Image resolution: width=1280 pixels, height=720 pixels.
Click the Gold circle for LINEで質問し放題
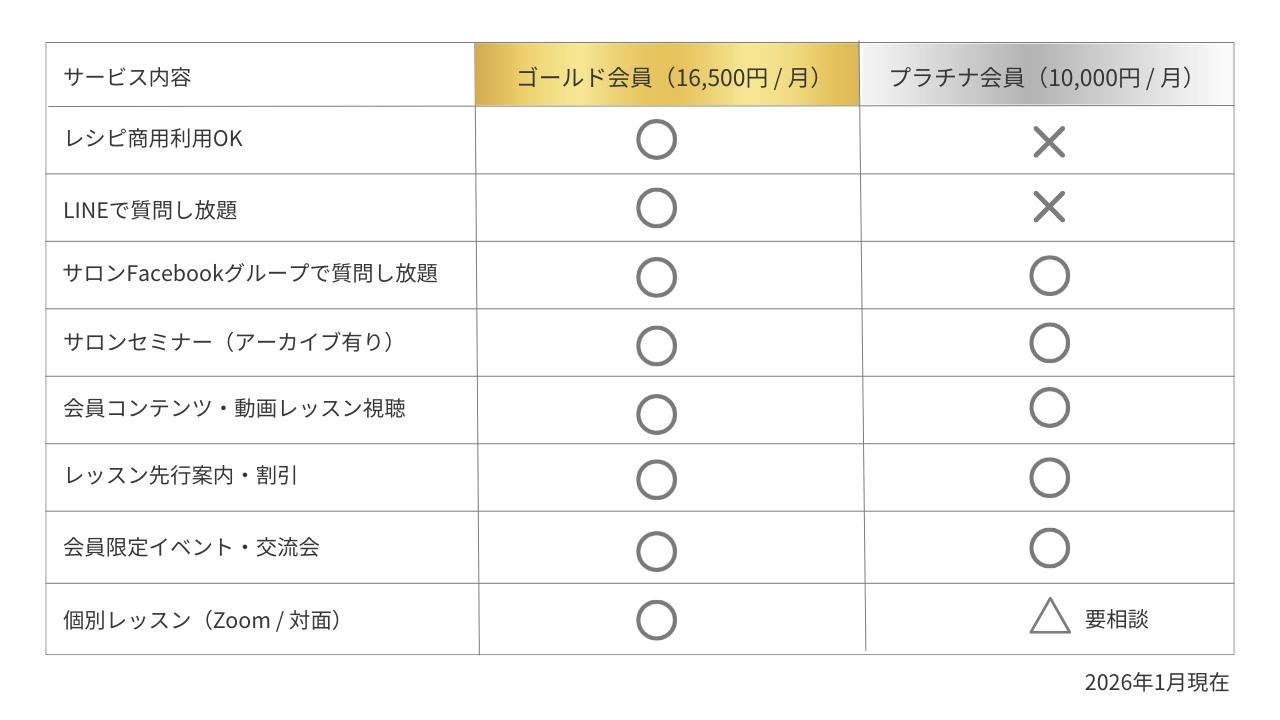[x=656, y=208]
